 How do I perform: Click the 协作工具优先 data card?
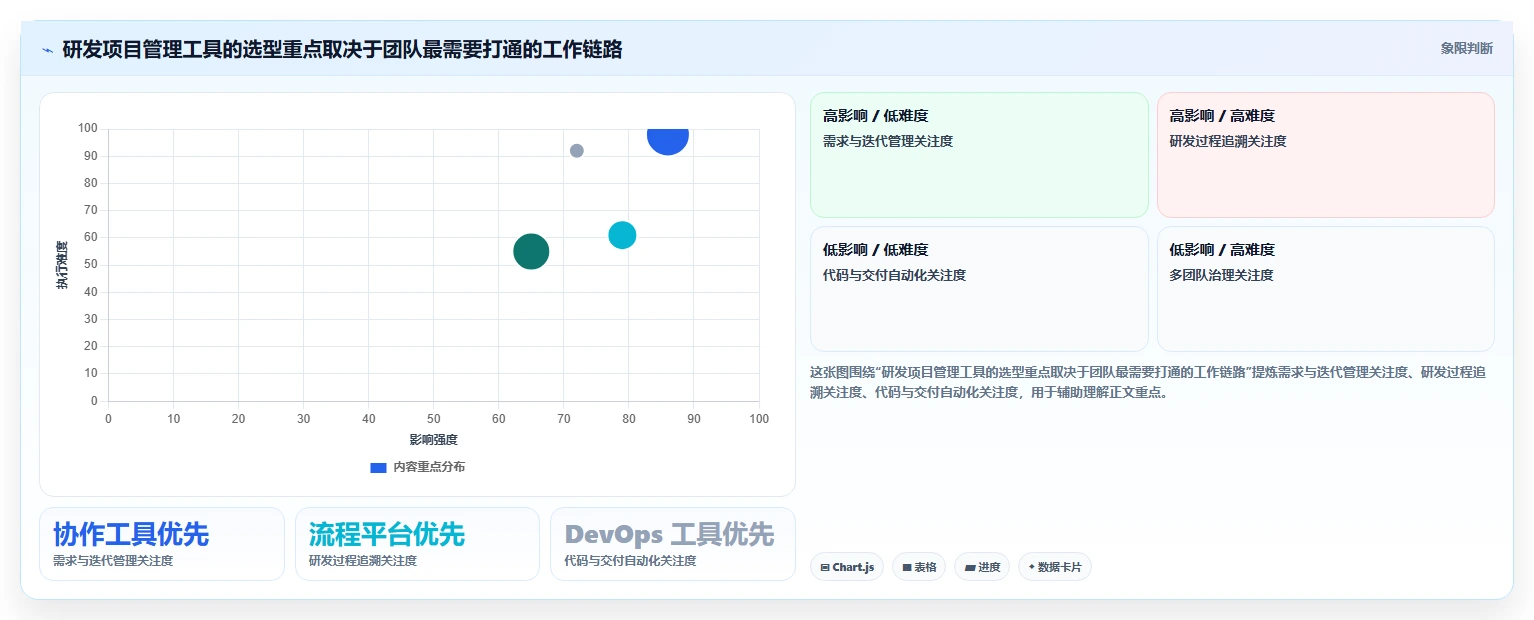(x=162, y=544)
